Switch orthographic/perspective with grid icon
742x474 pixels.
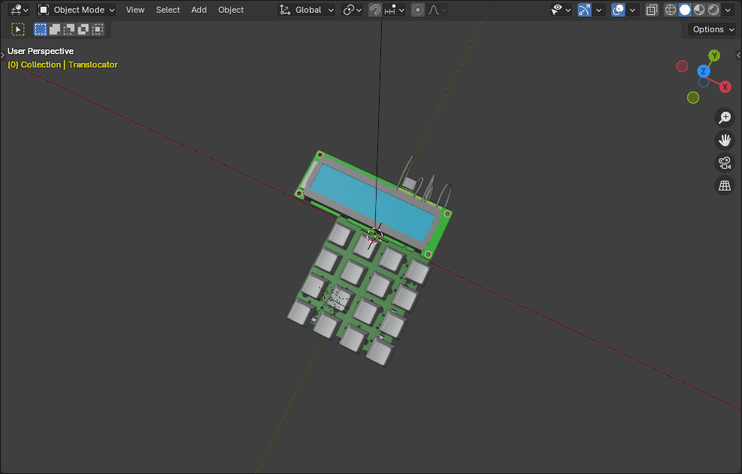click(x=724, y=186)
